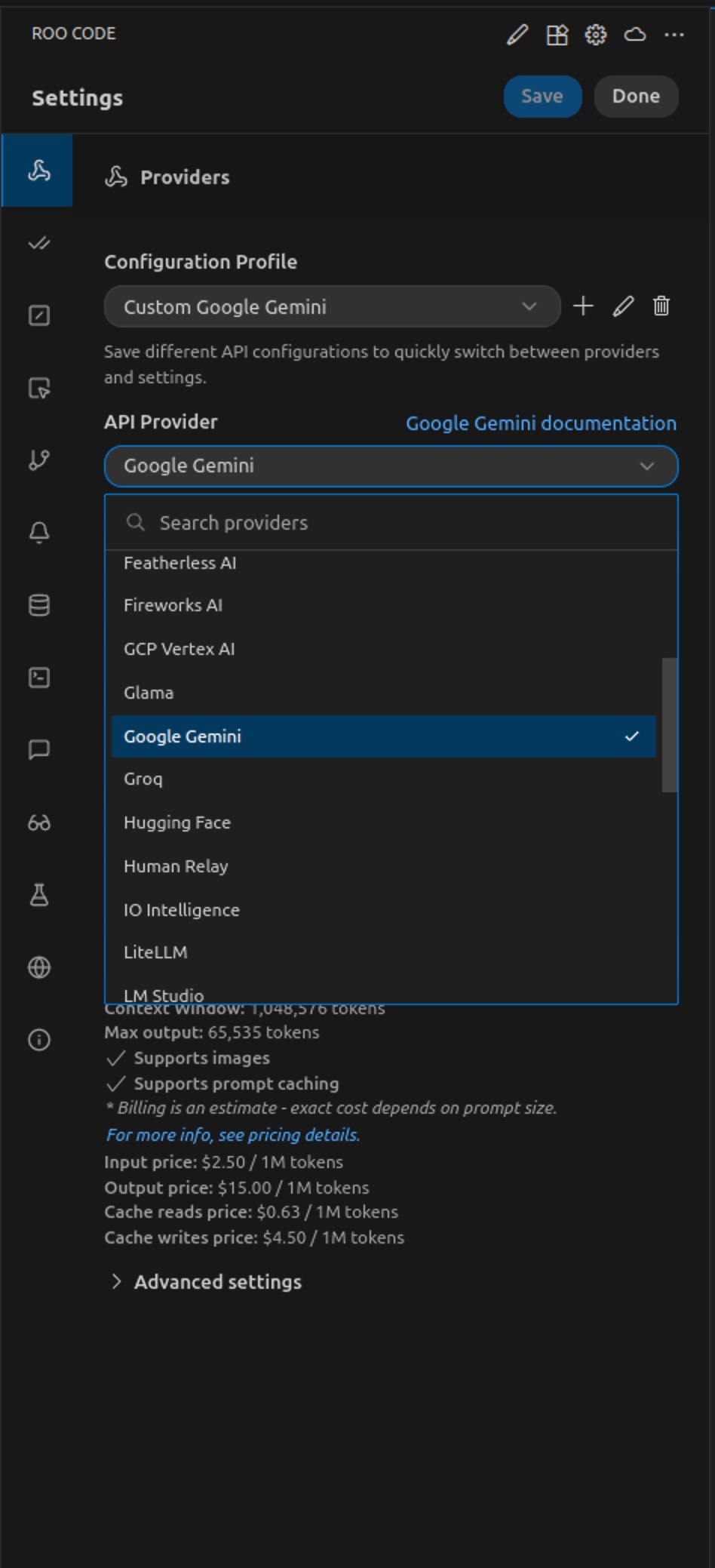Select IO Intelligence provider

(383, 910)
